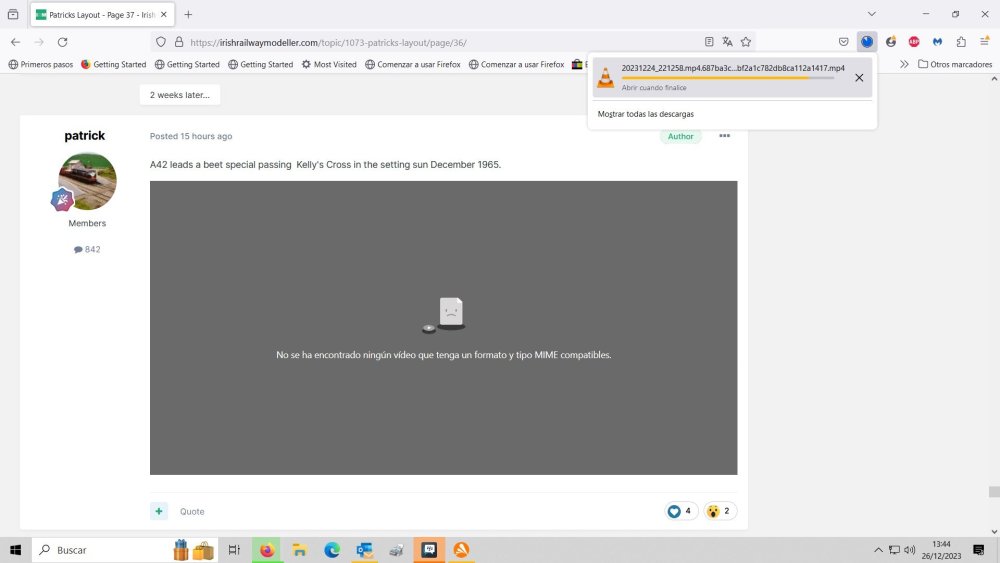1000x563 pixels.
Task: Toggle reader view icon in address bar
Action: (x=709, y=42)
